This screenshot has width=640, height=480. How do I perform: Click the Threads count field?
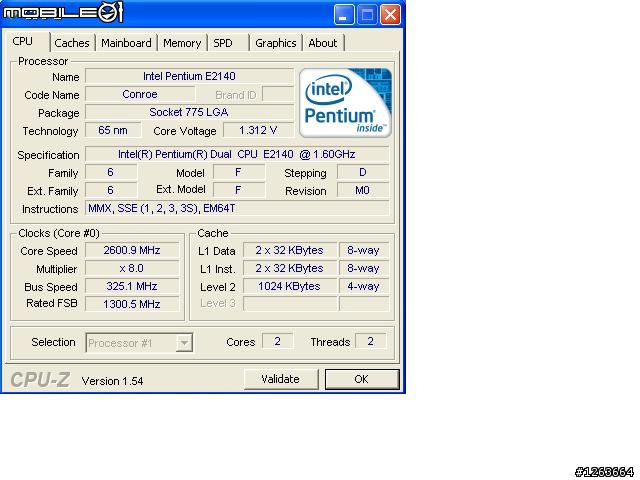[x=371, y=341]
